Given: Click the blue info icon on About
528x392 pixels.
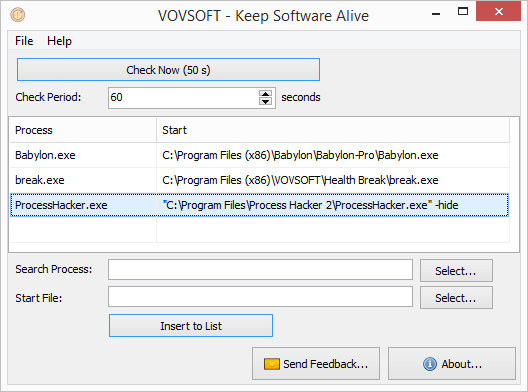Looking at the screenshot, I should pos(430,364).
